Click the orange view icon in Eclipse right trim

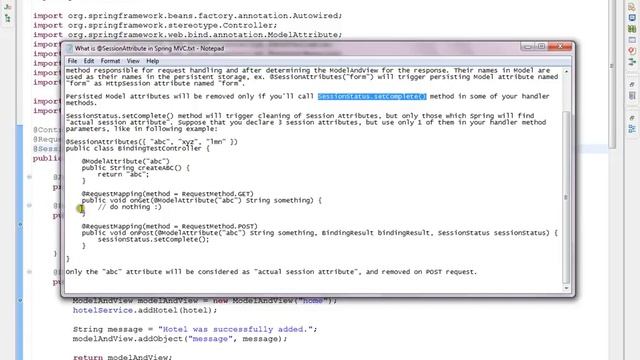(x=632, y=7)
